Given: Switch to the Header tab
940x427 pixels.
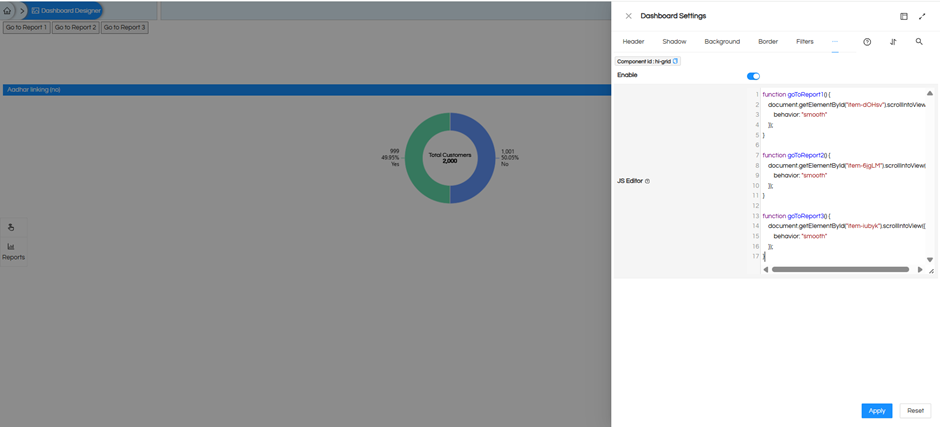Looking at the screenshot, I should [x=633, y=42].
